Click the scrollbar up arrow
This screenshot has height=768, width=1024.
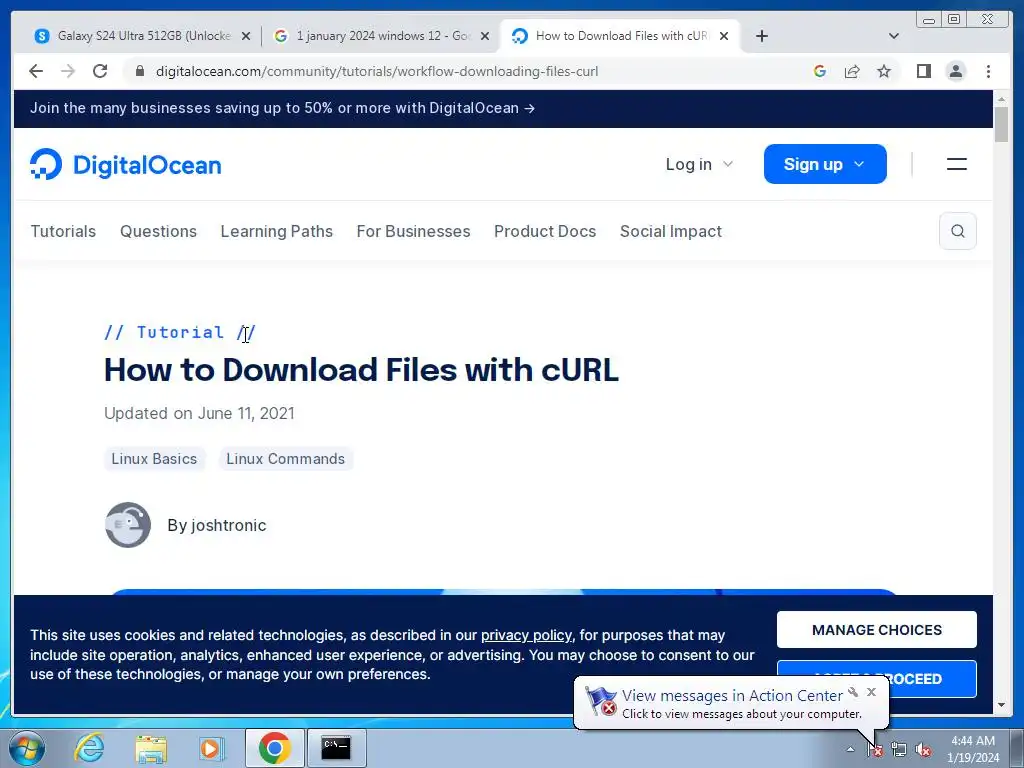[1001, 99]
